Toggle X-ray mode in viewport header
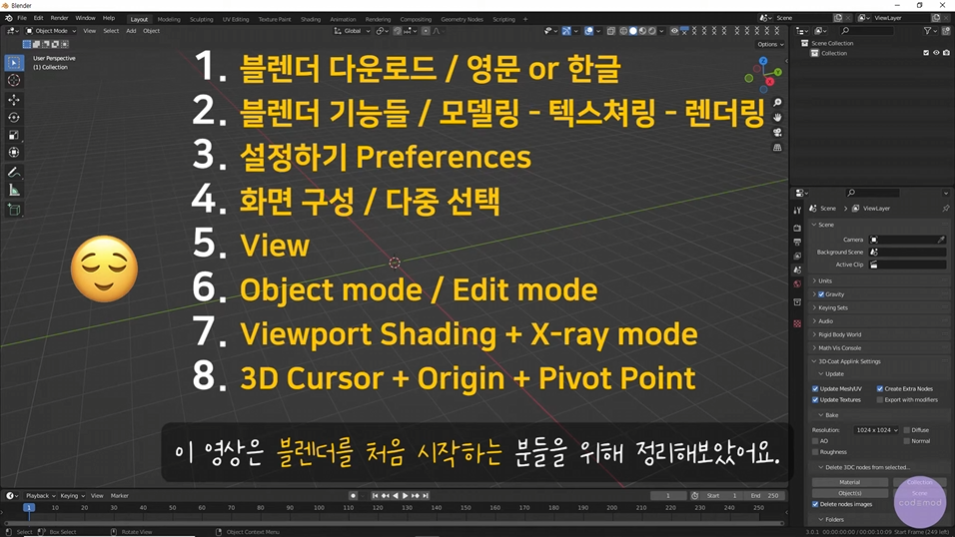 611,31
